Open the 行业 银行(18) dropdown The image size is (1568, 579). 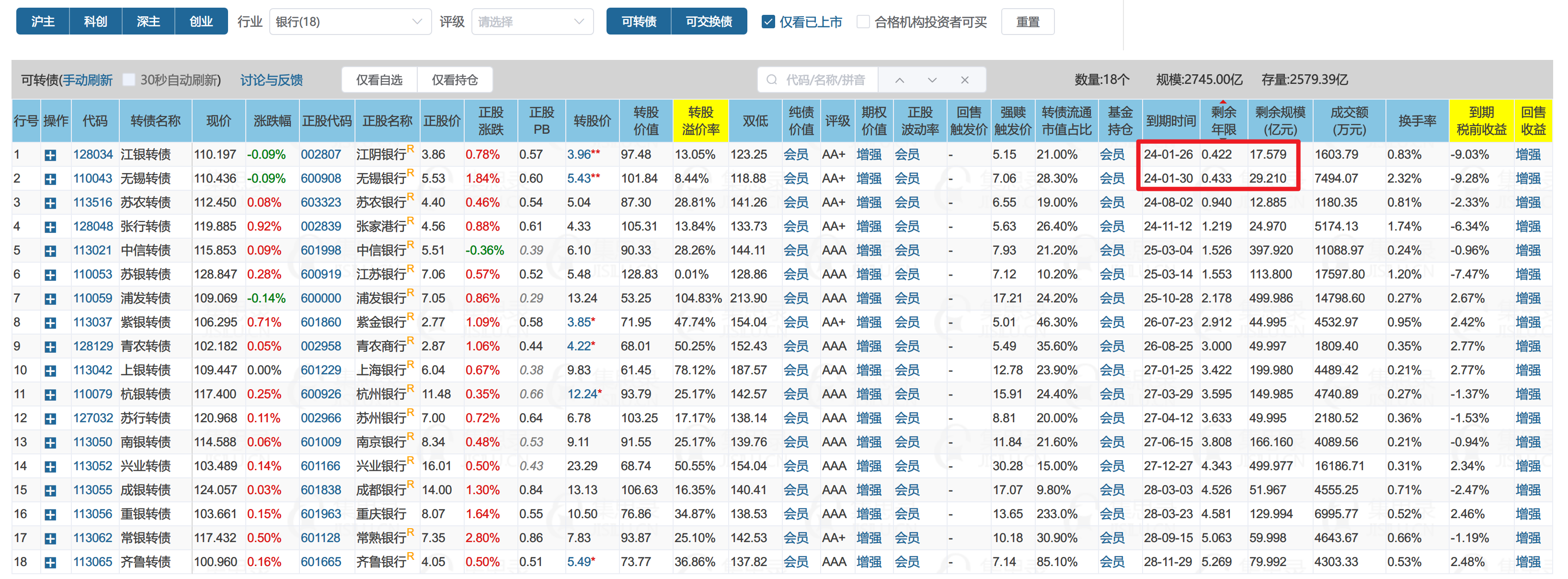tap(349, 22)
